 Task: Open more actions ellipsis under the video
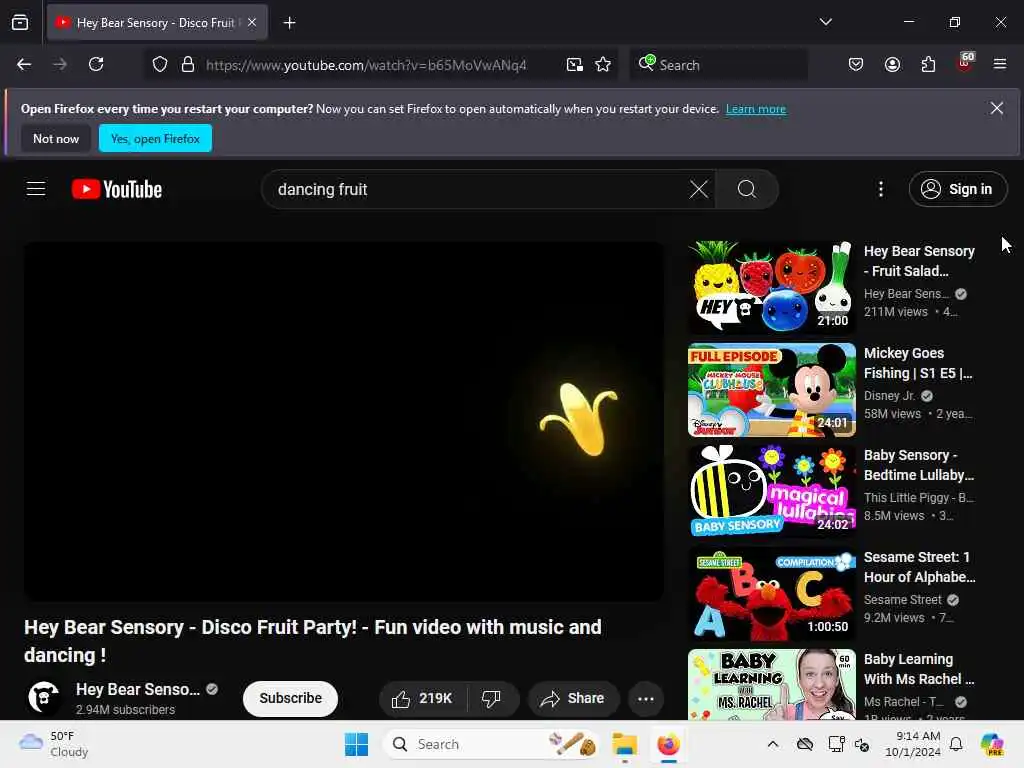coord(646,699)
